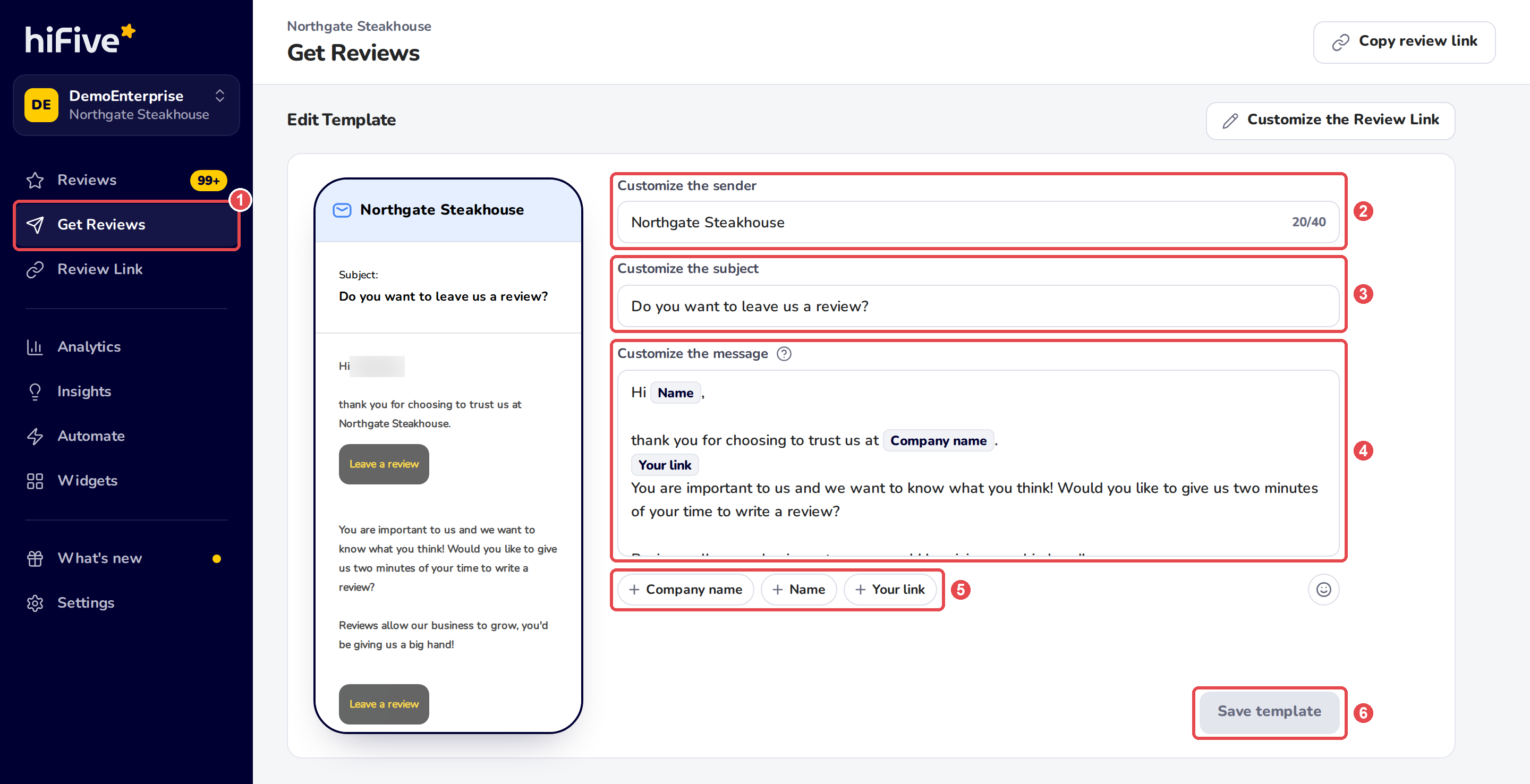Click Customize the Review Link button
The height and width of the screenshot is (784, 1530).
tap(1330, 121)
